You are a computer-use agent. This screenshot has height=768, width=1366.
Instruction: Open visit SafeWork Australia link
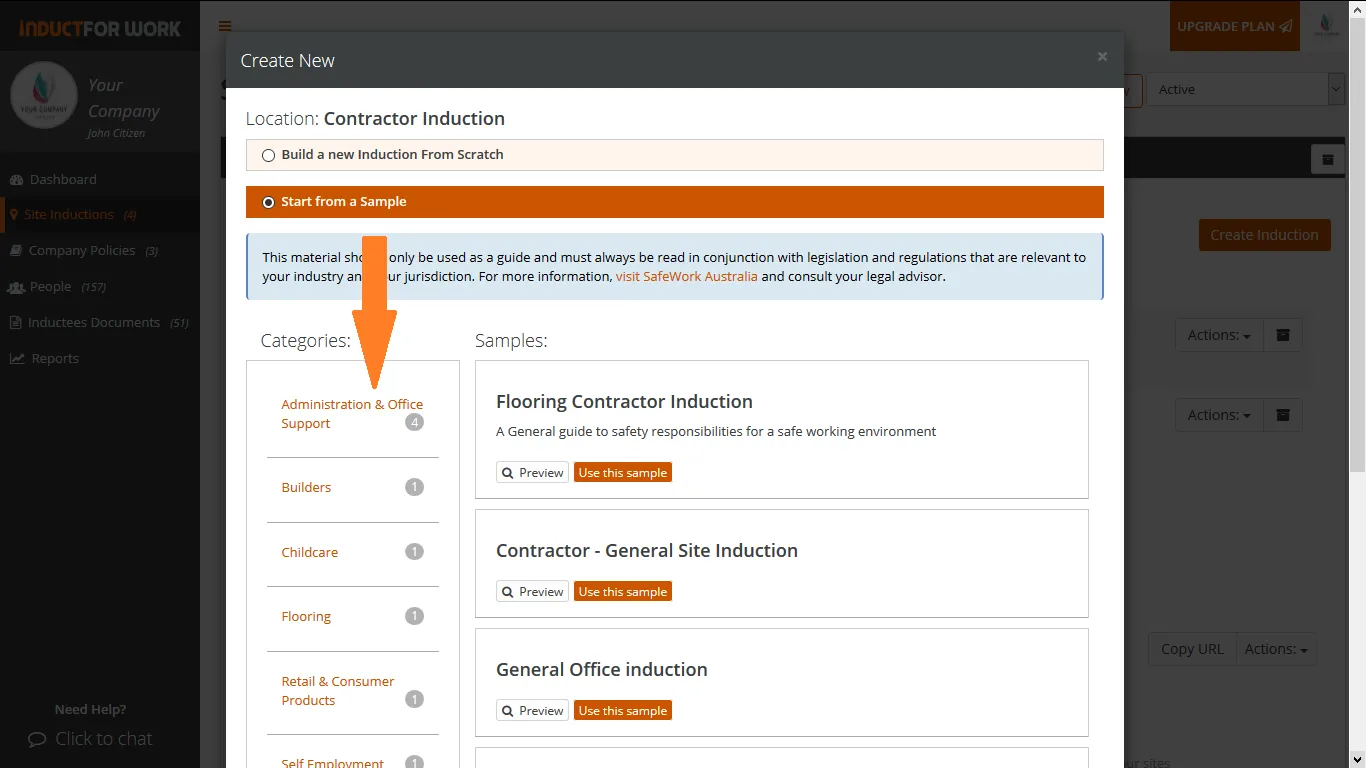click(686, 276)
